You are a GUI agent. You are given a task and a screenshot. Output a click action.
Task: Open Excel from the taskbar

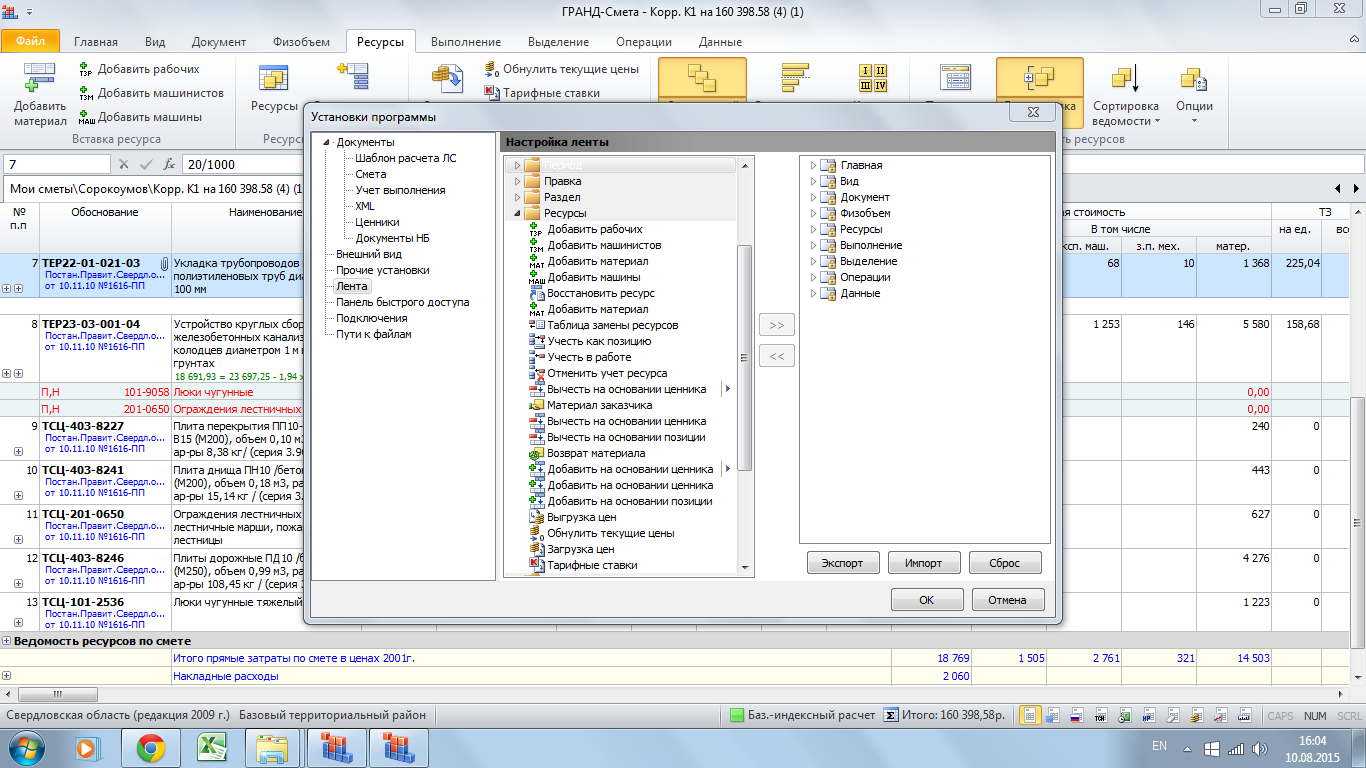coord(211,747)
